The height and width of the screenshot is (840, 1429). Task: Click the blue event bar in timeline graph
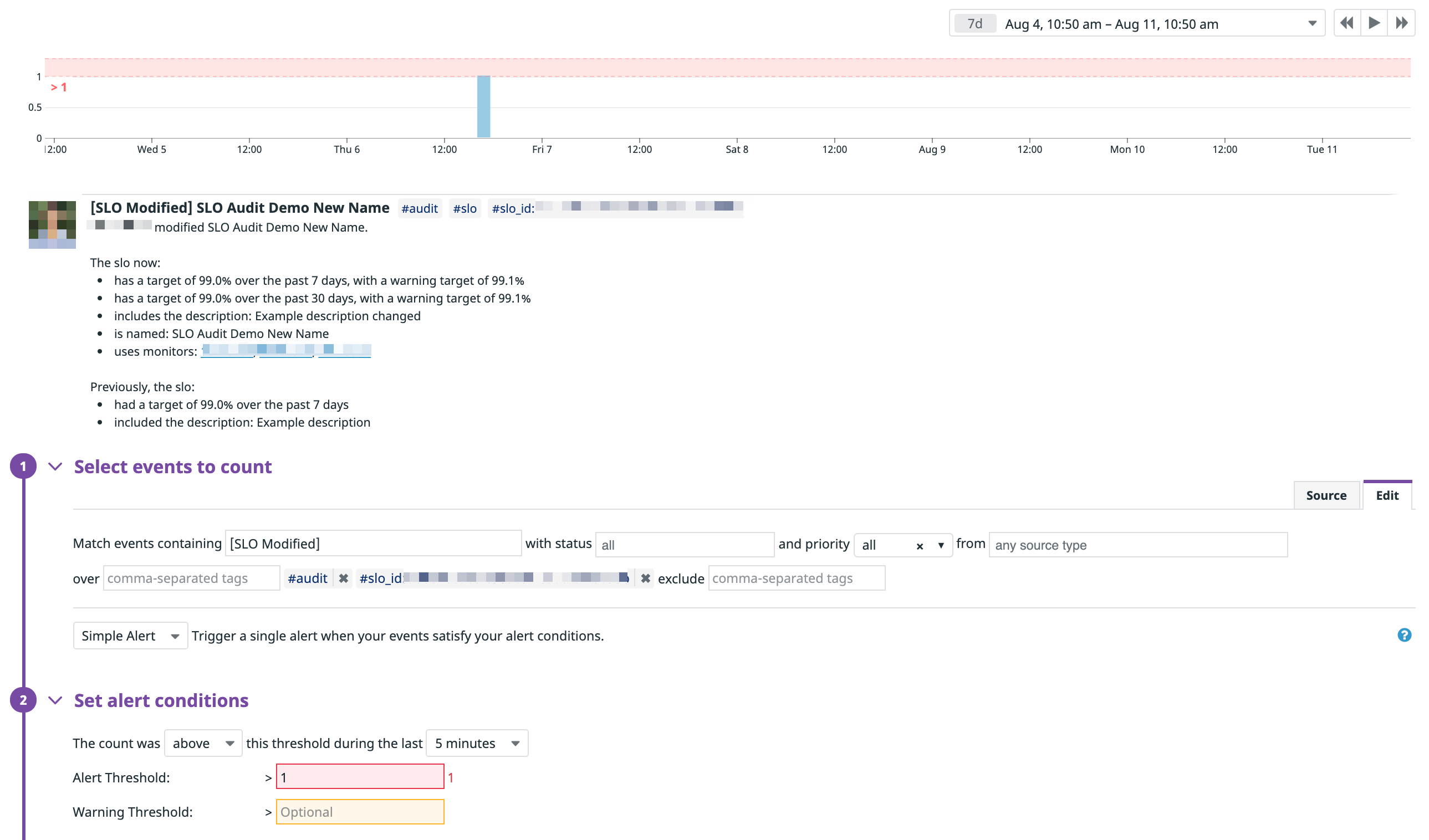483,106
